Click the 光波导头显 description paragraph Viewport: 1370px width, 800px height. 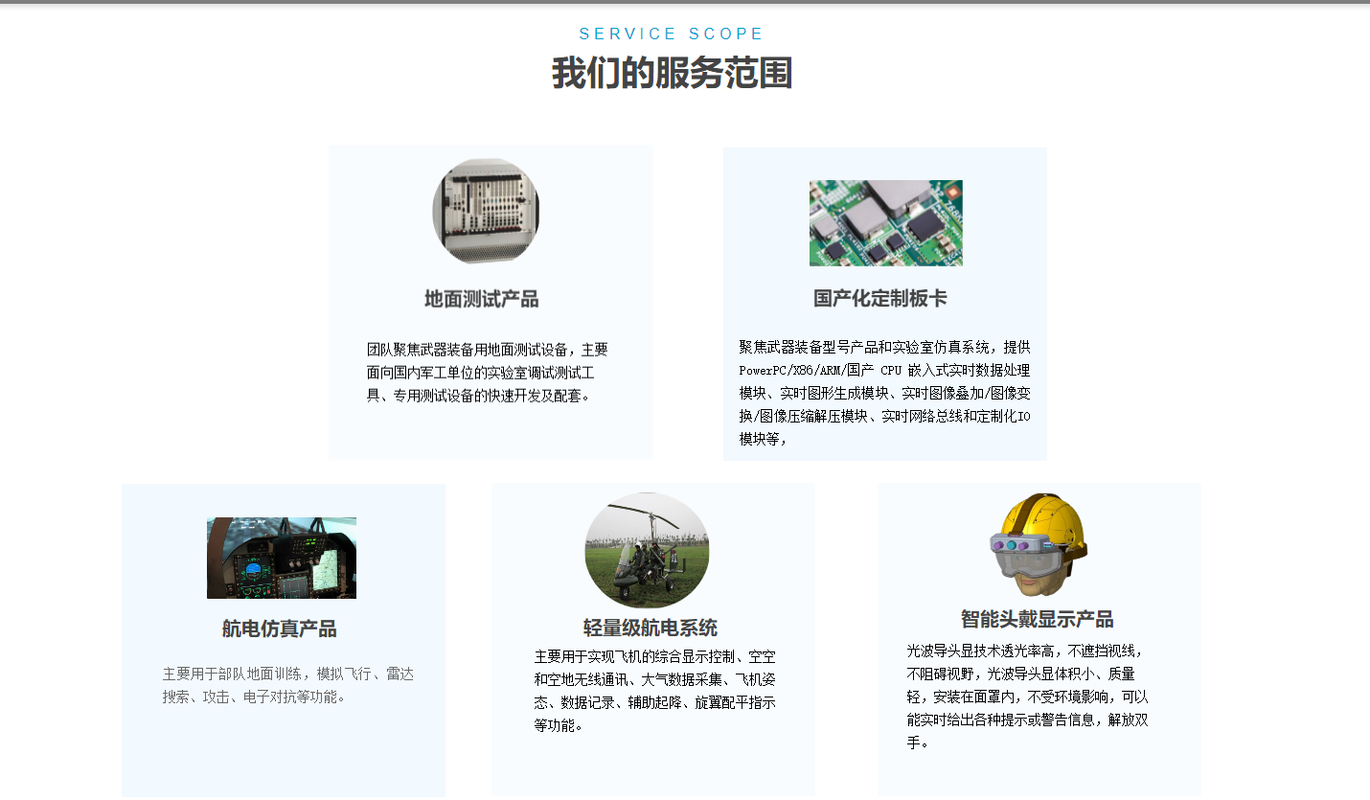coord(1027,696)
